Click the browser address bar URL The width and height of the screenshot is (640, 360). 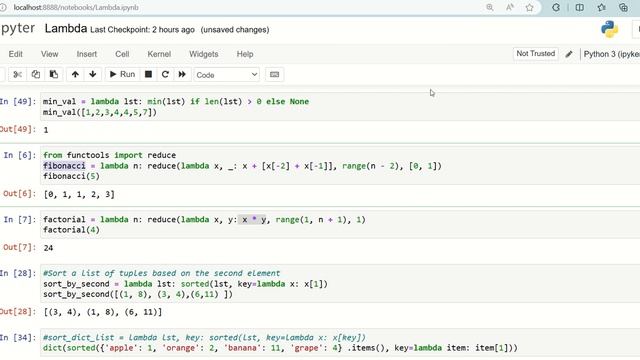76,7
